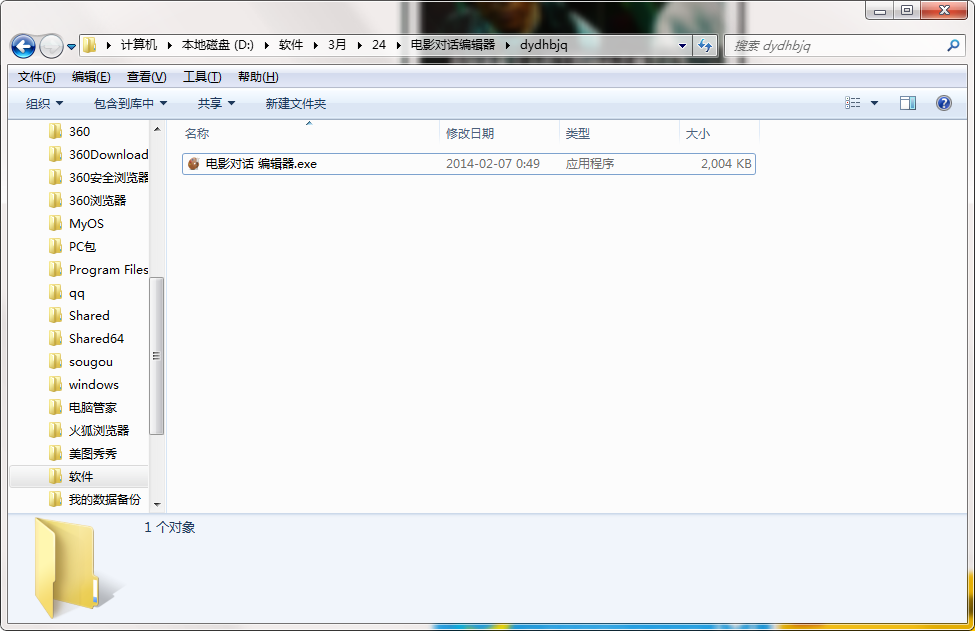Click sidebar scrollbar up arrow
Screen dimensions: 975x631
[x=157, y=129]
